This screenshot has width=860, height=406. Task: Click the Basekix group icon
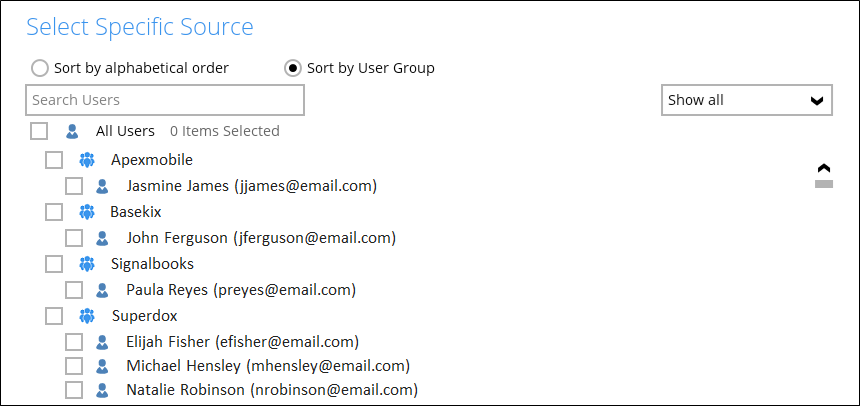(x=86, y=212)
